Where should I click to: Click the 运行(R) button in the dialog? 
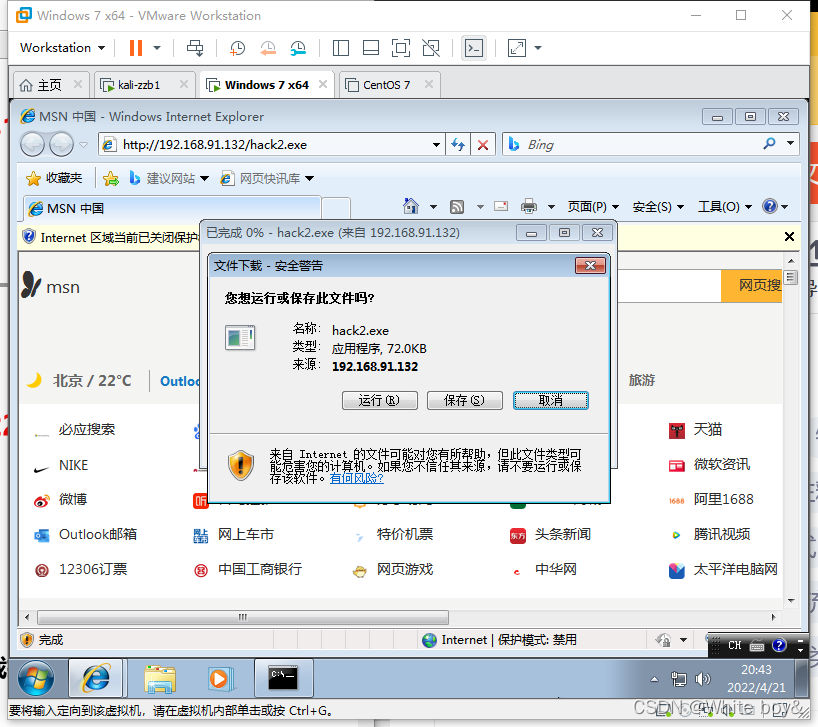(380, 400)
